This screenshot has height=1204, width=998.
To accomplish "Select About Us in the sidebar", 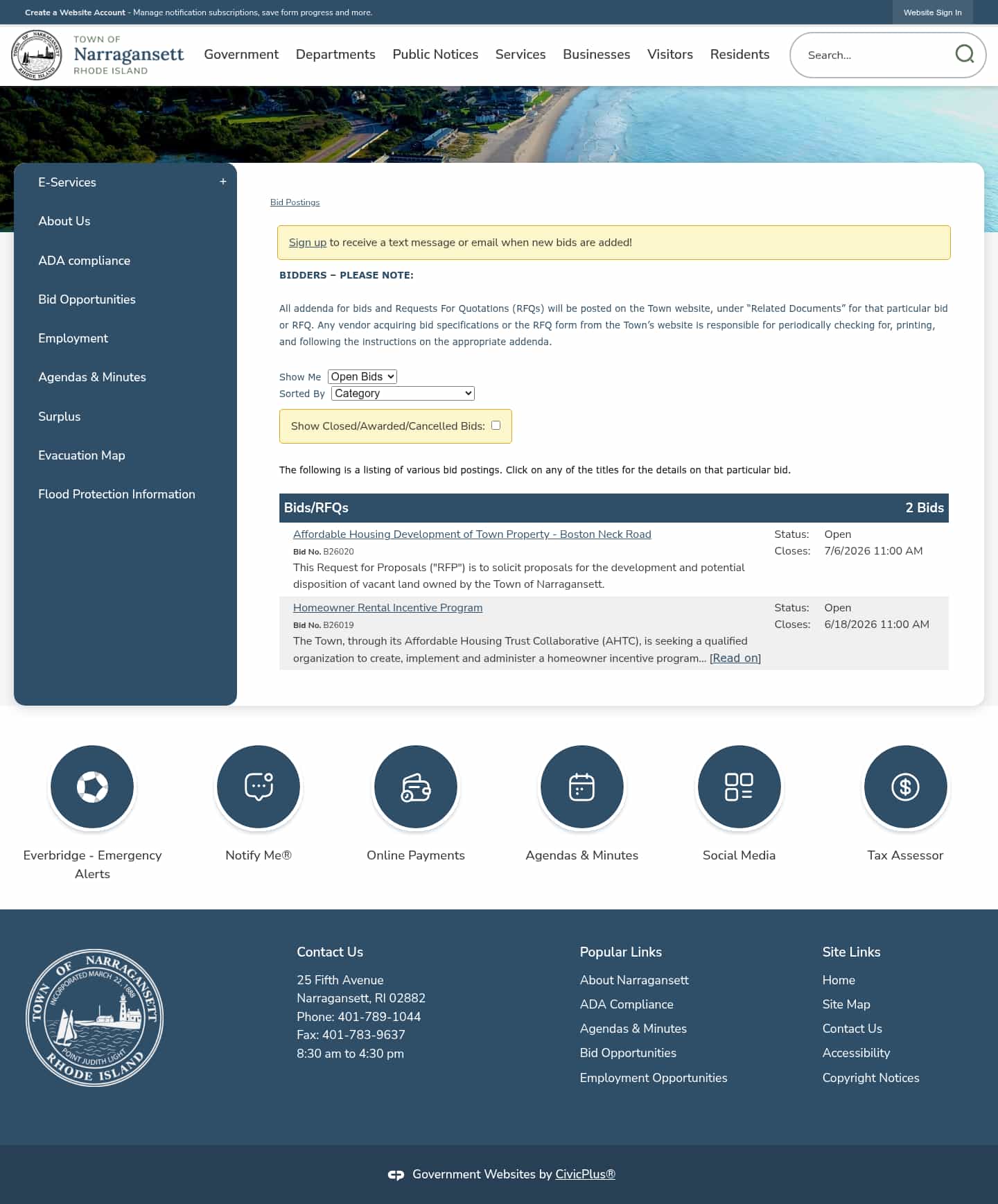I will coord(64,221).
